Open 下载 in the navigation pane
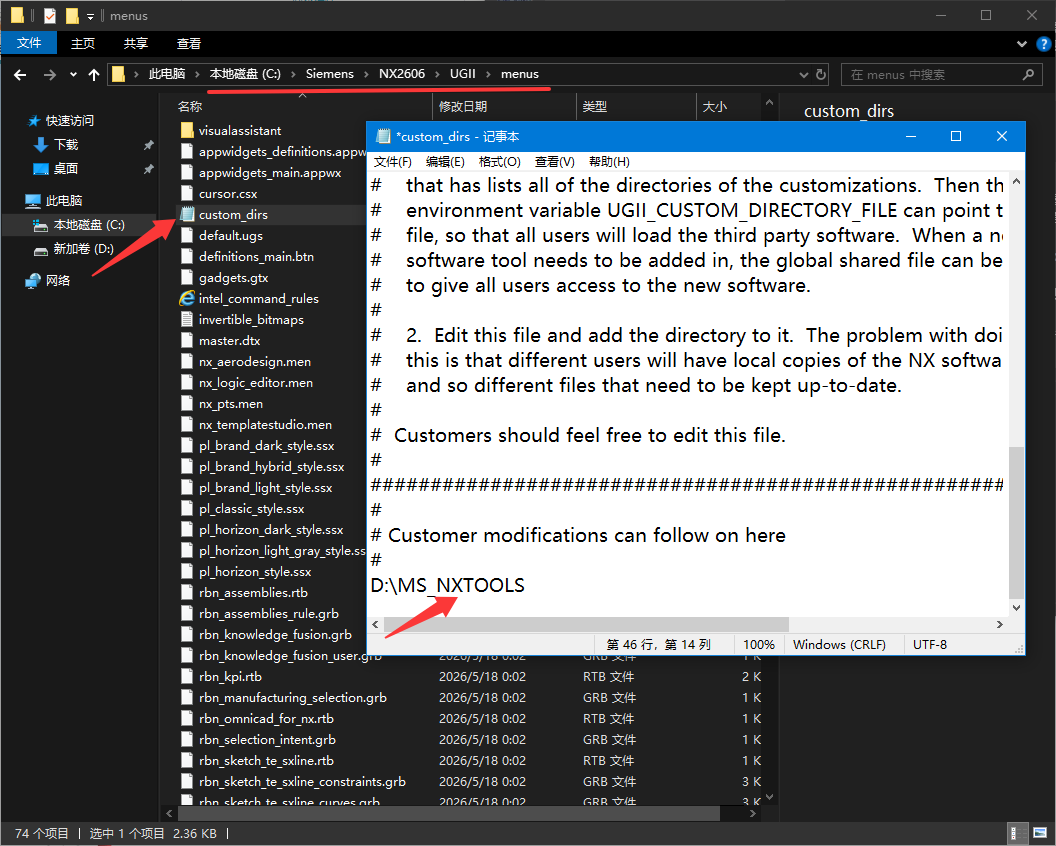This screenshot has height=846, width=1056. [x=65, y=144]
